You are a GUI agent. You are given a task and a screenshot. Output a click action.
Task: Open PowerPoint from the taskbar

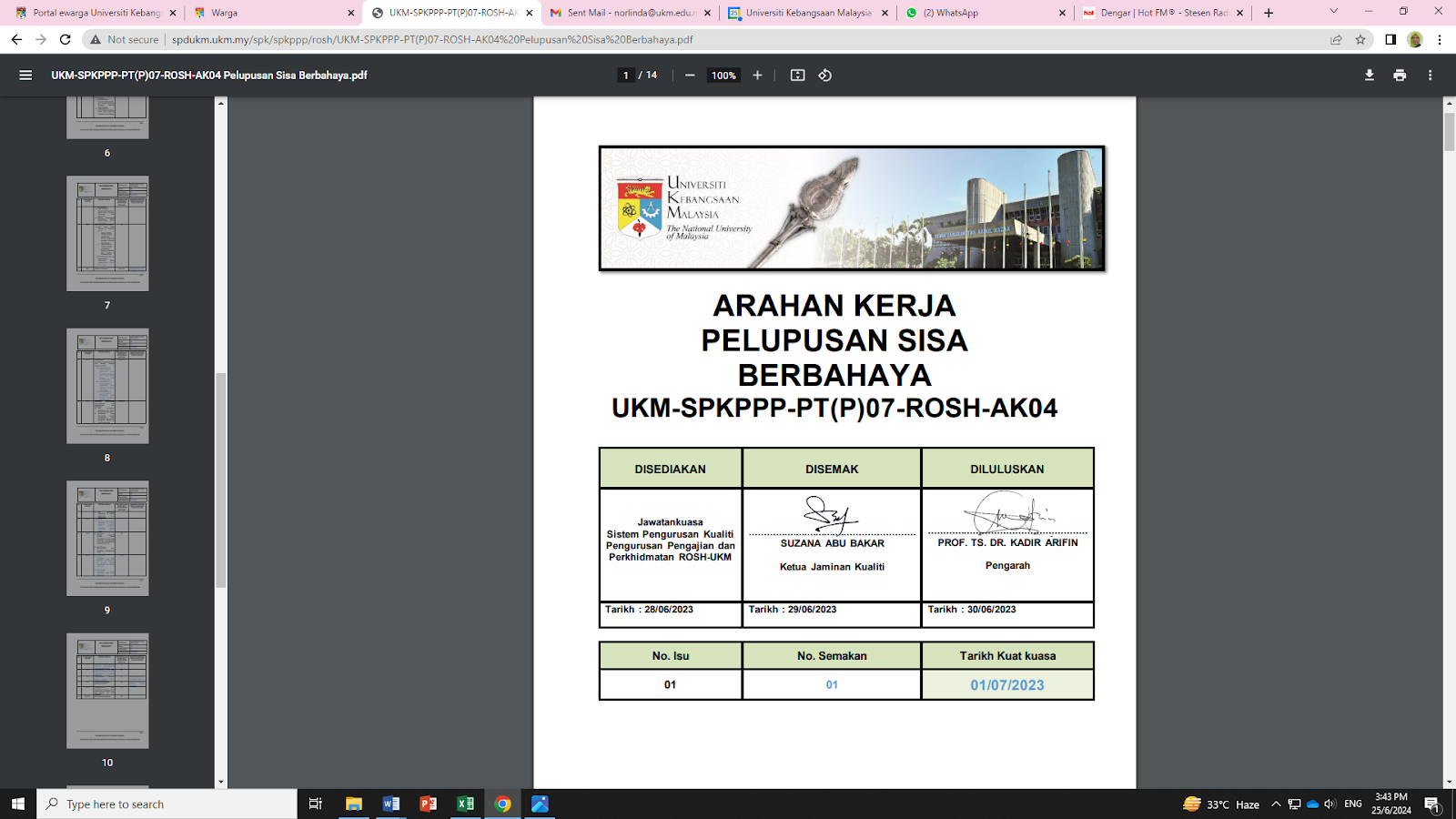[x=429, y=804]
